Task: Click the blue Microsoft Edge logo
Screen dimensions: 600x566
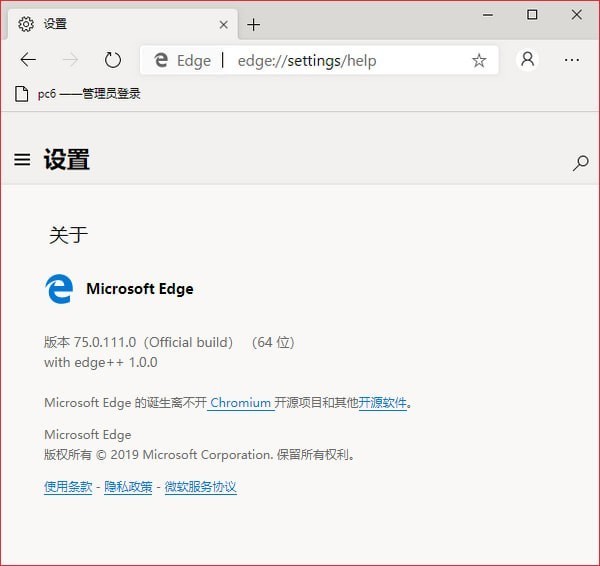Action: (59, 289)
